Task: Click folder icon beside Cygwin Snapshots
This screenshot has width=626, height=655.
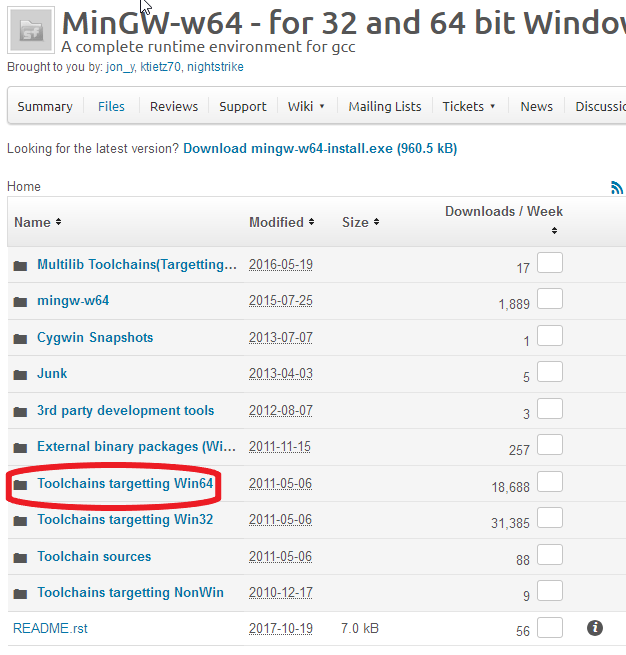Action: (x=20, y=338)
